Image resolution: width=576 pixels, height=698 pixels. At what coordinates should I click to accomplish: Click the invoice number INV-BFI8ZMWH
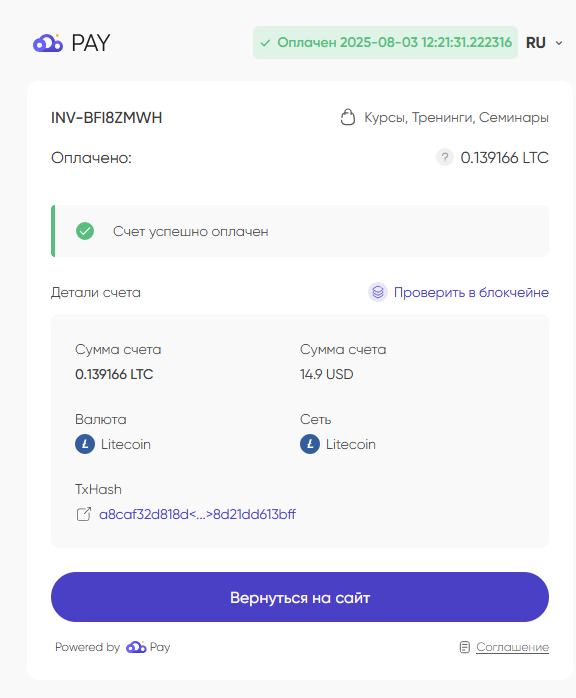pos(106,118)
